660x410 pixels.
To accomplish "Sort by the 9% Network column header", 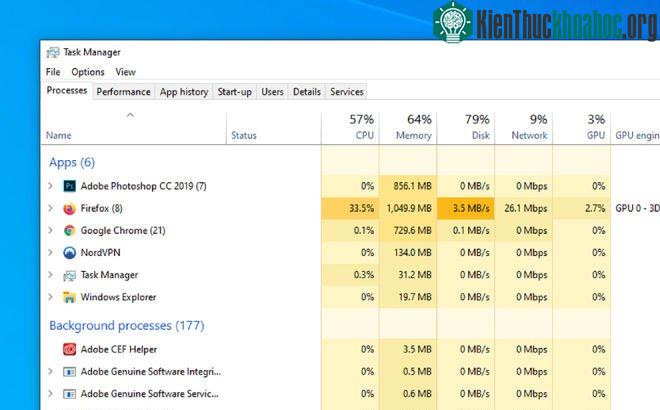I will 524,128.
